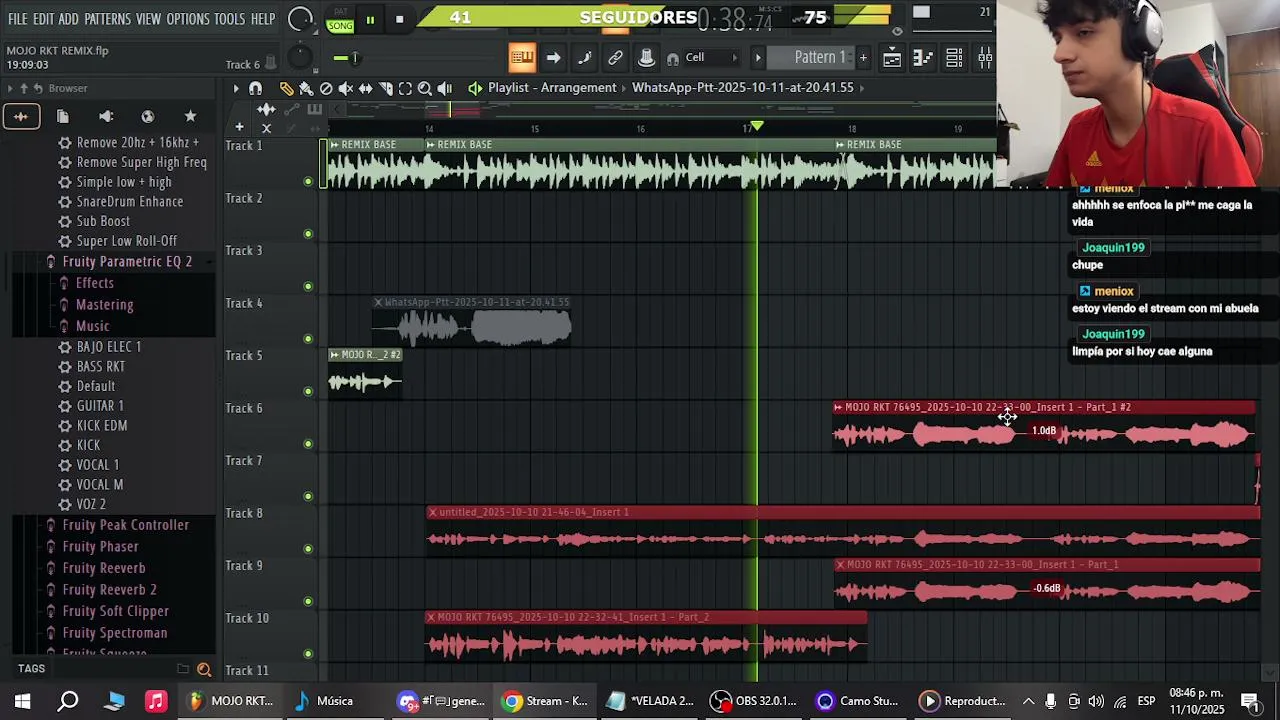Mute Track 2 via its green LED
The width and height of the screenshot is (1280, 720).
[x=308, y=234]
